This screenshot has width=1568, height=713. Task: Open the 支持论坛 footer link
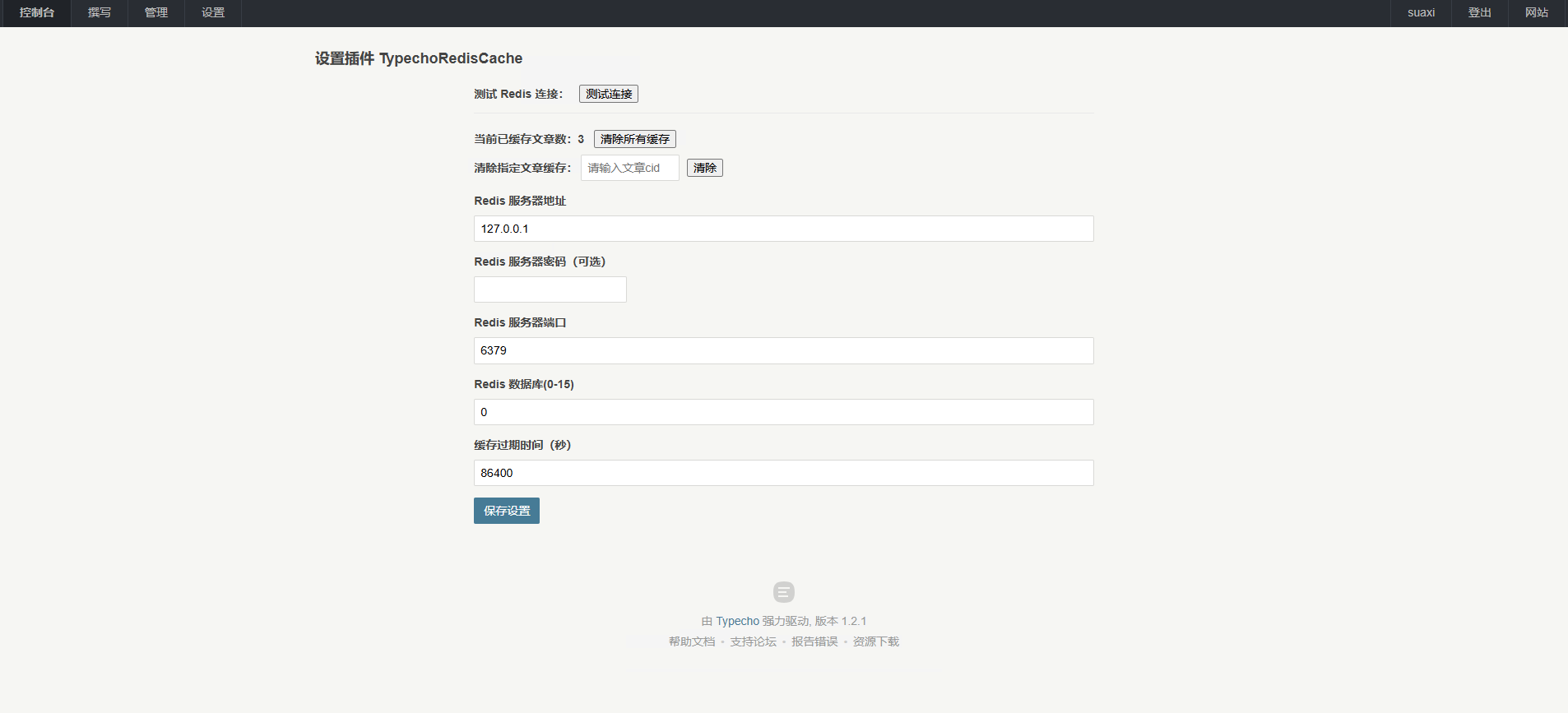click(753, 641)
